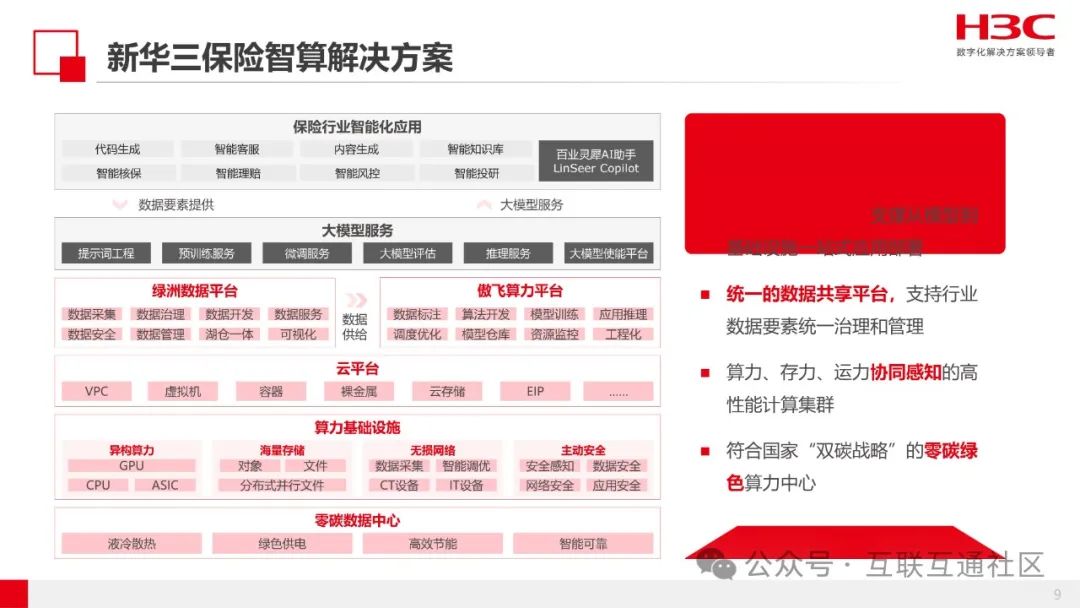
Task: Click the 统一的数据共享平台 bullet text
Action: coord(810,295)
